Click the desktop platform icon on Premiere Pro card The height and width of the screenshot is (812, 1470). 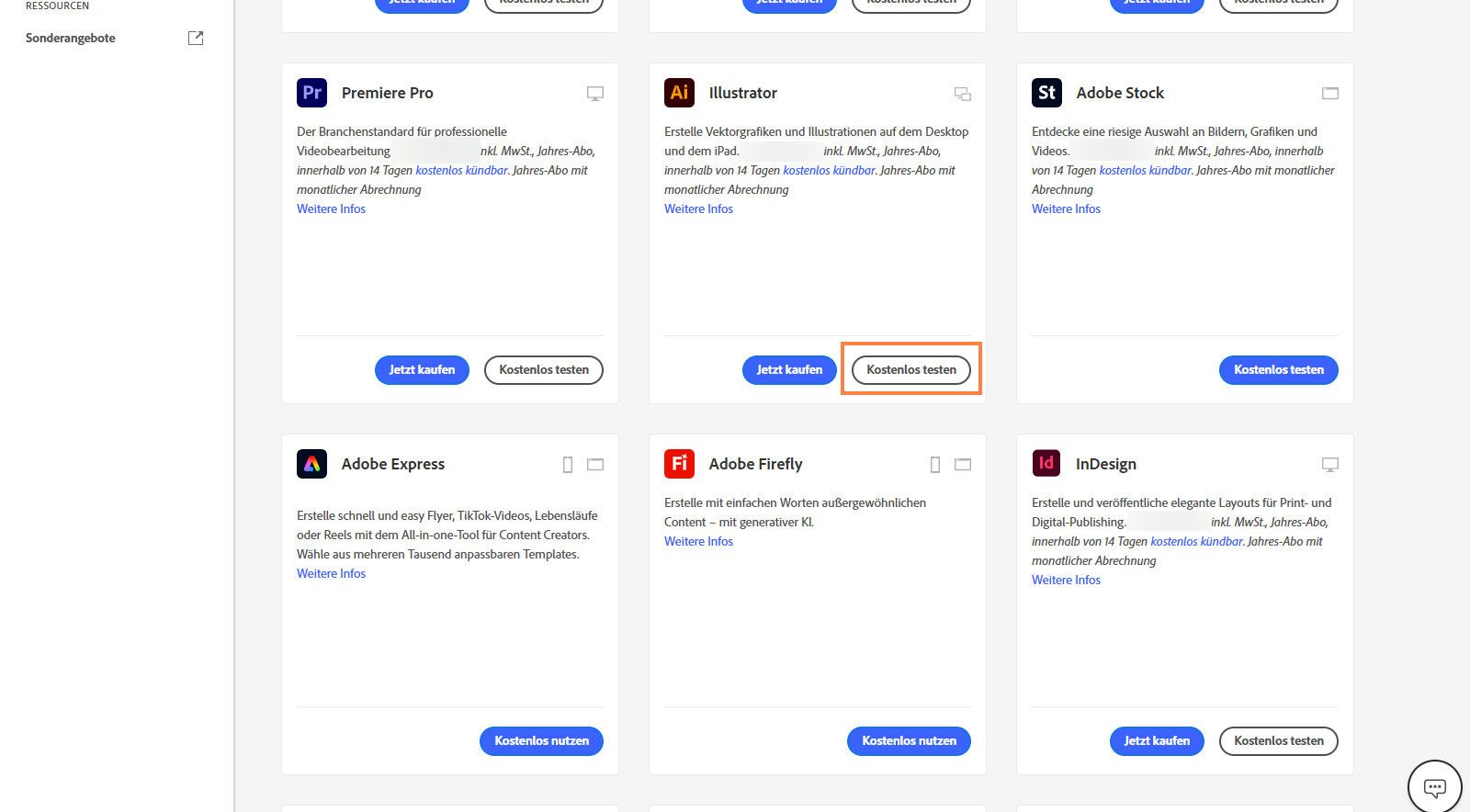pos(595,93)
